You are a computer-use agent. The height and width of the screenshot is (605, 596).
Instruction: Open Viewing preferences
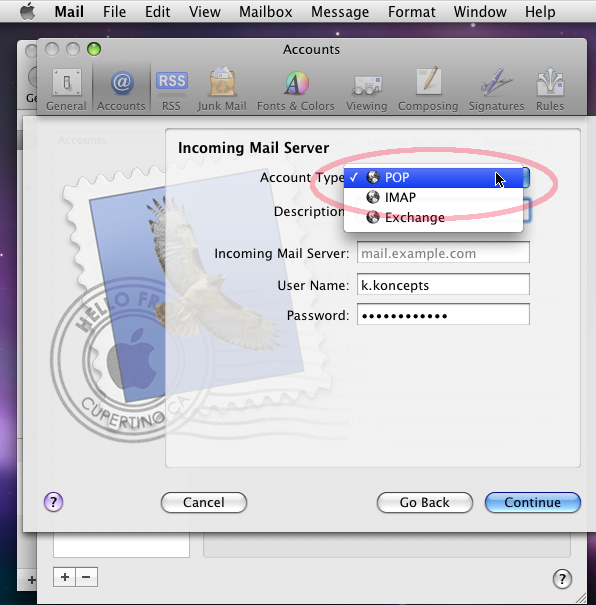(366, 90)
